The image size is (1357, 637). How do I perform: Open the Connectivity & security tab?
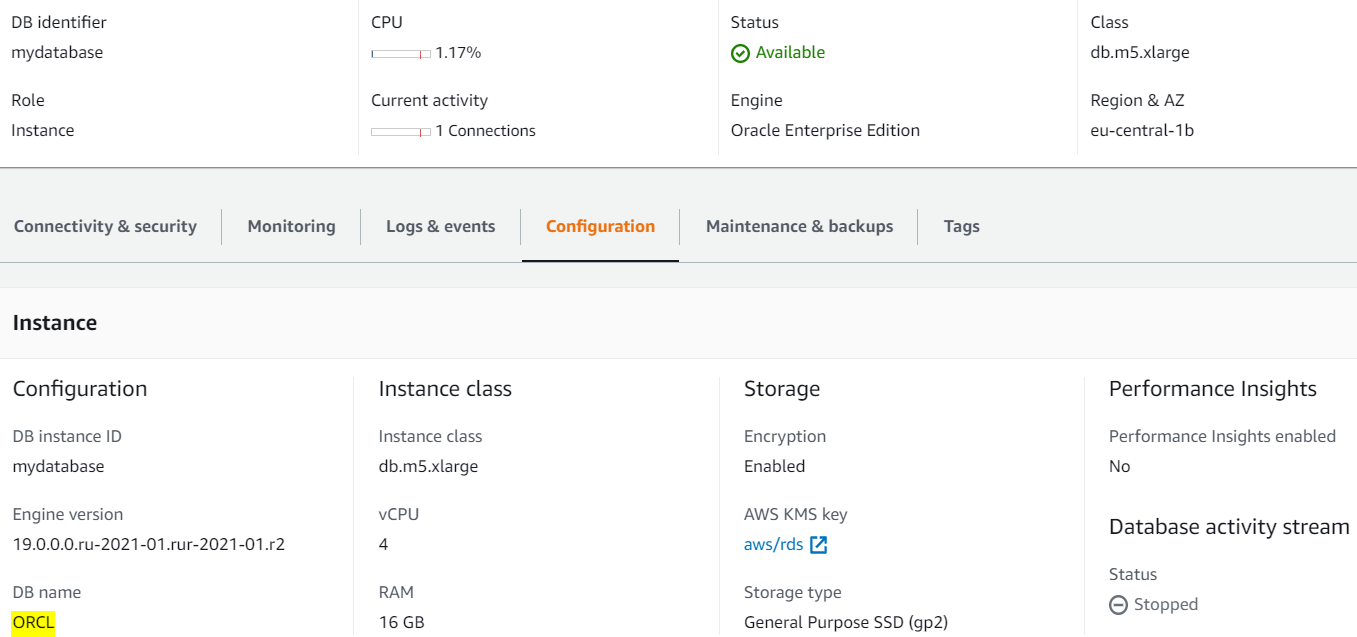click(105, 226)
